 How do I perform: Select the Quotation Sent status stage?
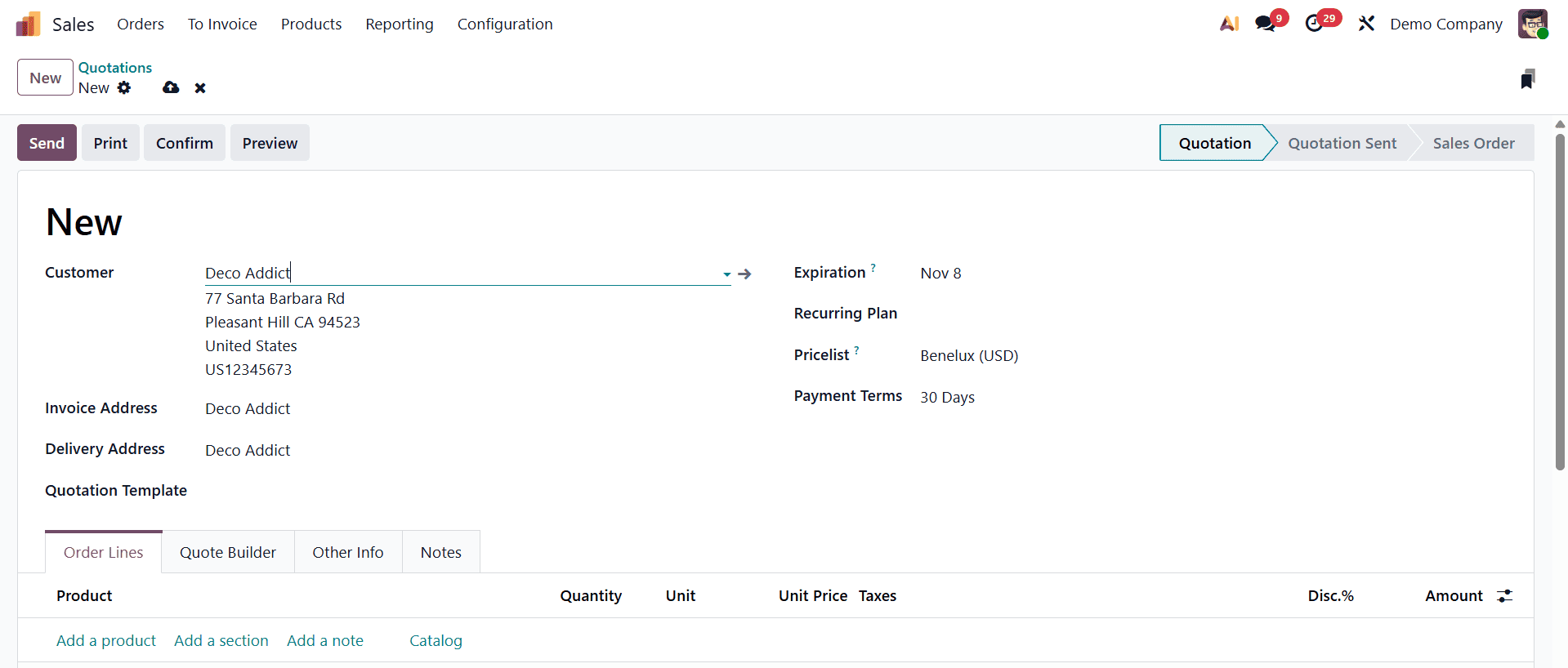click(x=1342, y=143)
